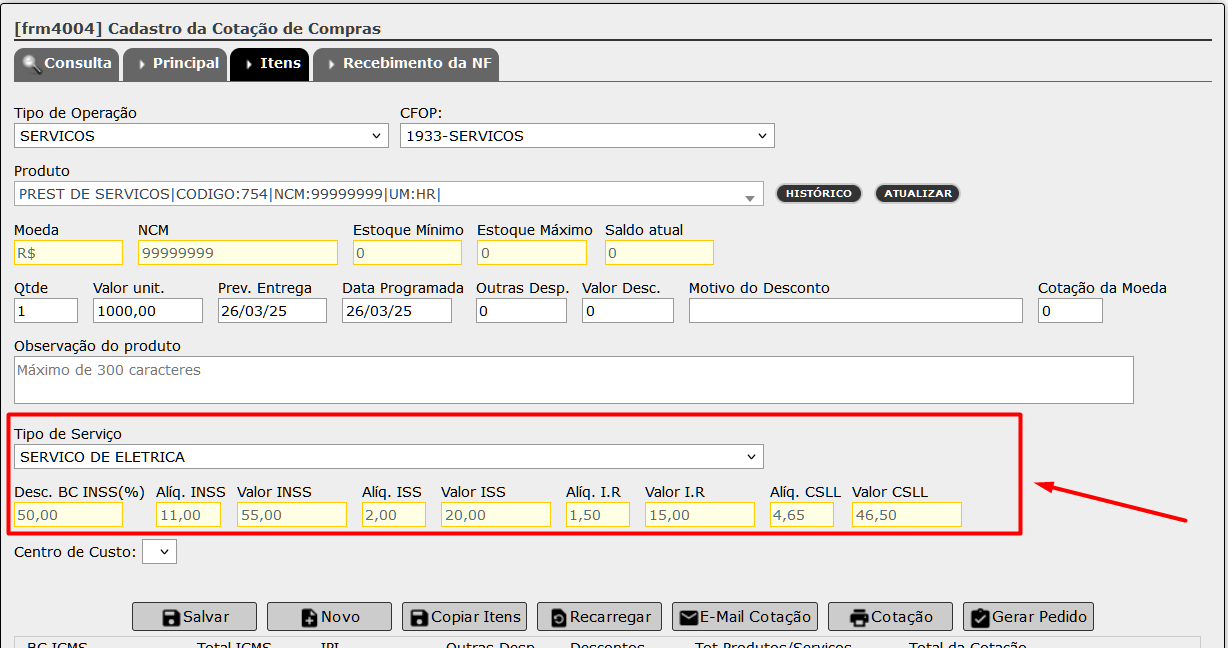This screenshot has width=1228, height=648.
Task: Open the Produto selection arrow
Action: pyautogui.click(x=749, y=196)
